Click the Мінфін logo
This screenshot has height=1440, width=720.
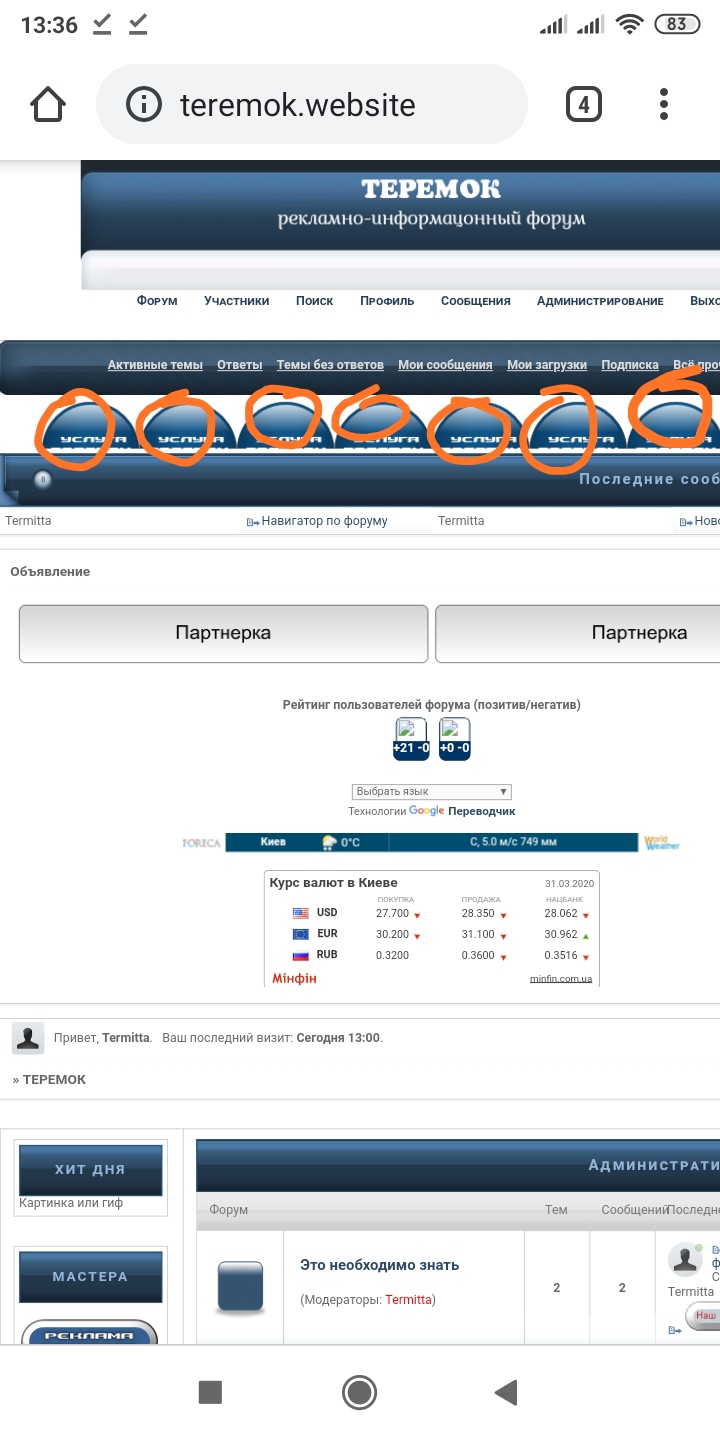(x=294, y=978)
